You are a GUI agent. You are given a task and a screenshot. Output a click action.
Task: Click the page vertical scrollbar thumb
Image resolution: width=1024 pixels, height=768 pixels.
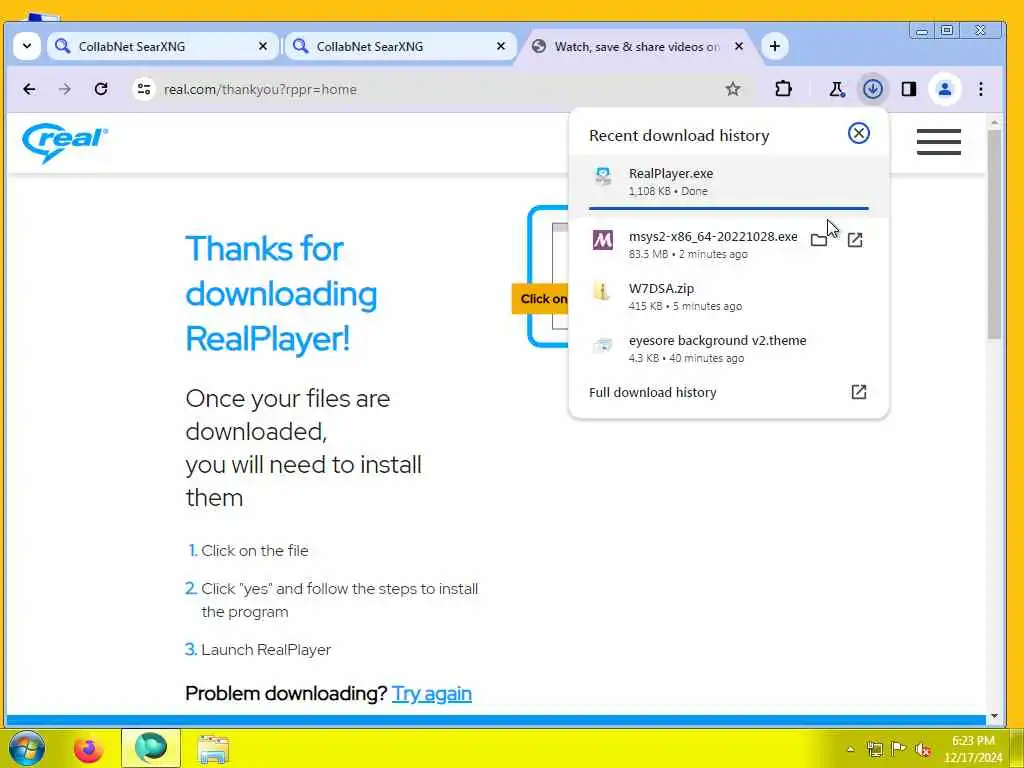coord(994,235)
